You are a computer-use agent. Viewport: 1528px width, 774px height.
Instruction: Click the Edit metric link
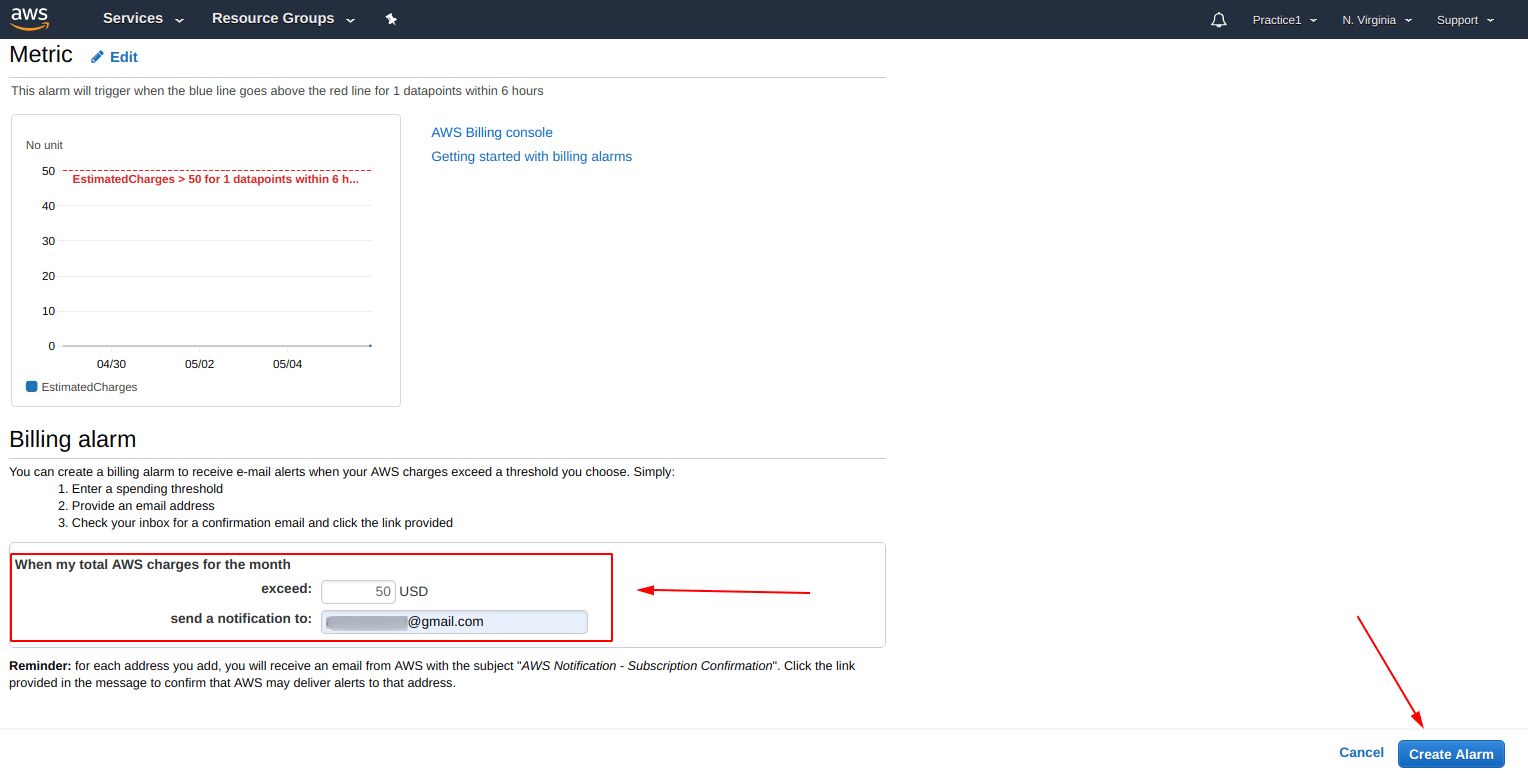pyautogui.click(x=124, y=57)
